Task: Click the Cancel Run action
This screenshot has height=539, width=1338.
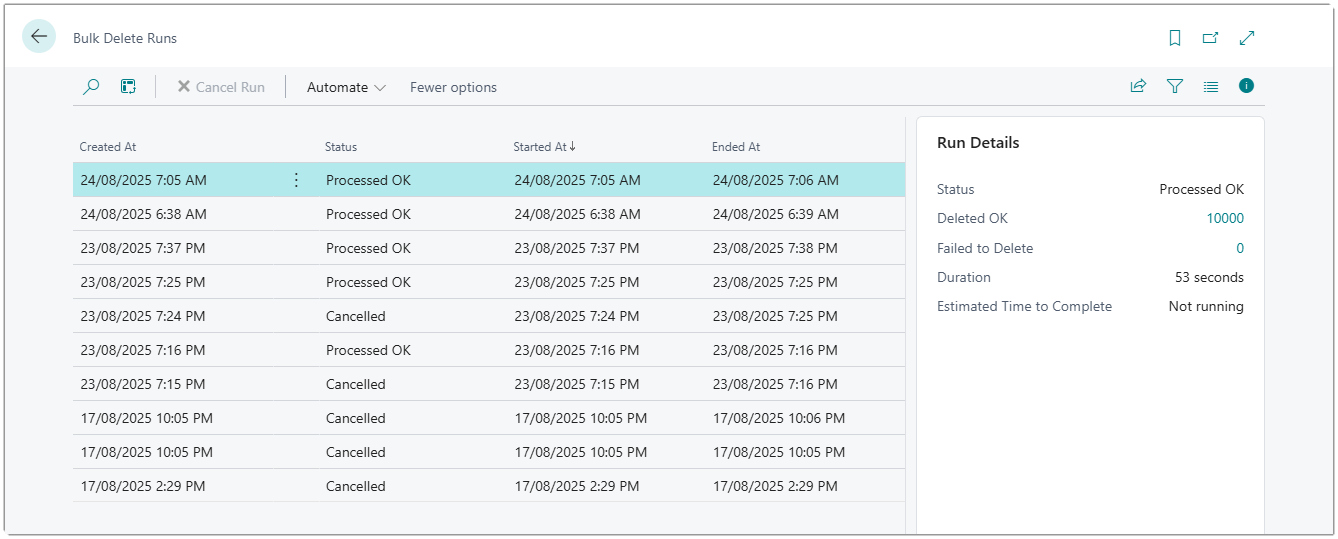Action: coord(221,87)
